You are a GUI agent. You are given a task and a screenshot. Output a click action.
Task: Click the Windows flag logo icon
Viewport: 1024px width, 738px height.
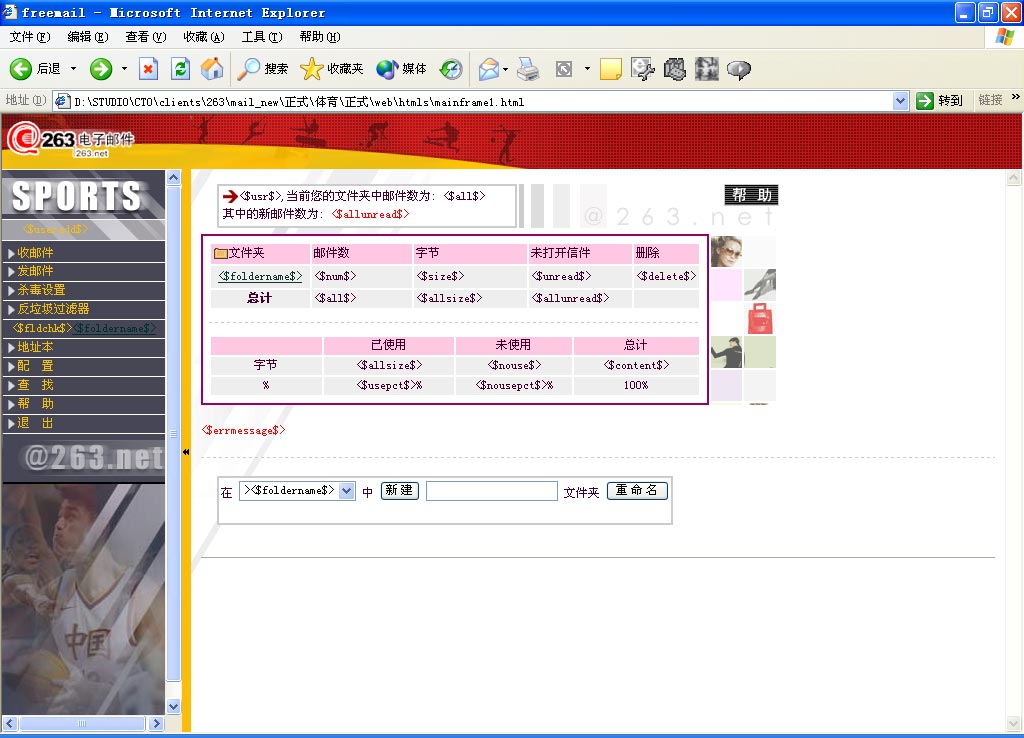tap(1004, 37)
